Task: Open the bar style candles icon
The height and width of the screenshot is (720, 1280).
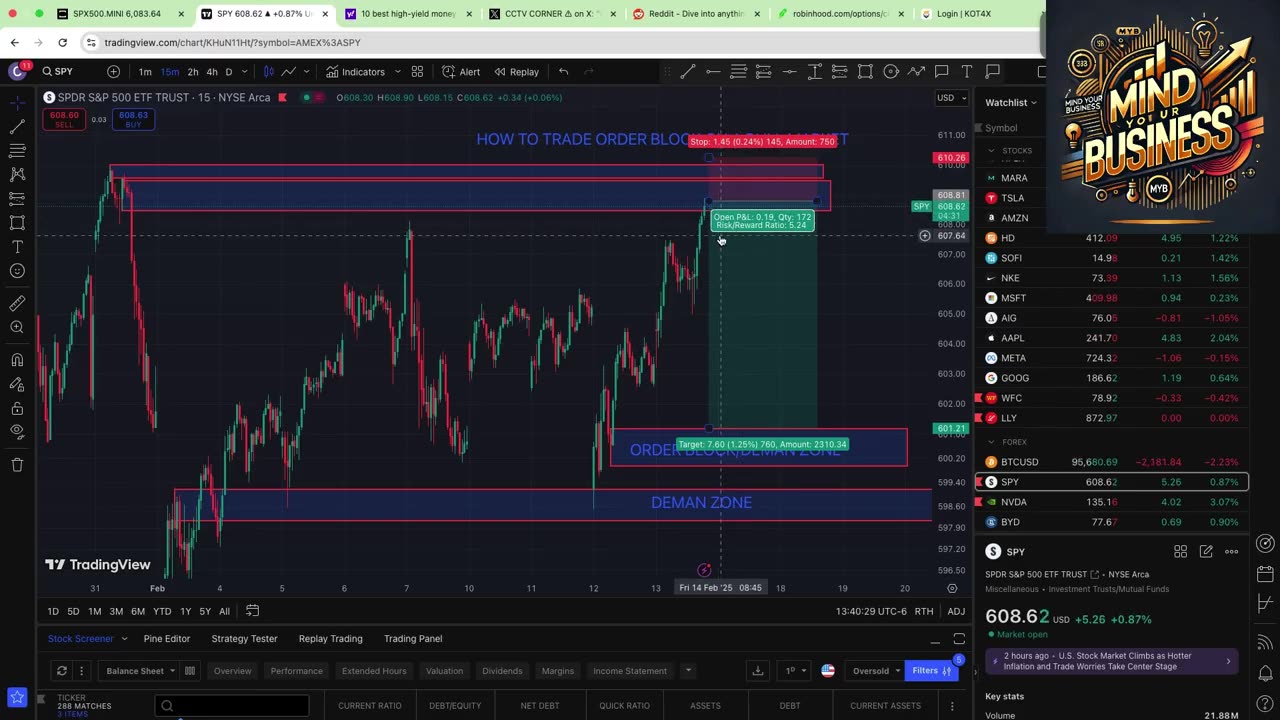Action: (270, 72)
